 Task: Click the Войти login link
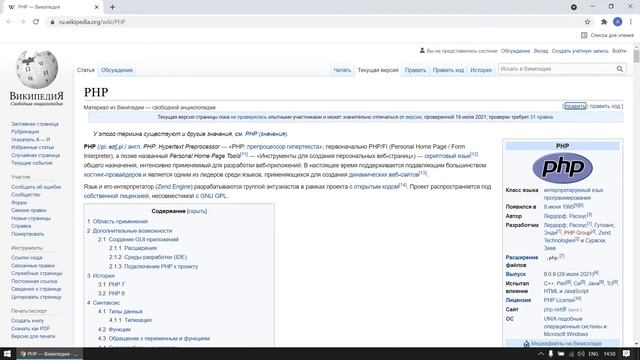tap(619, 51)
